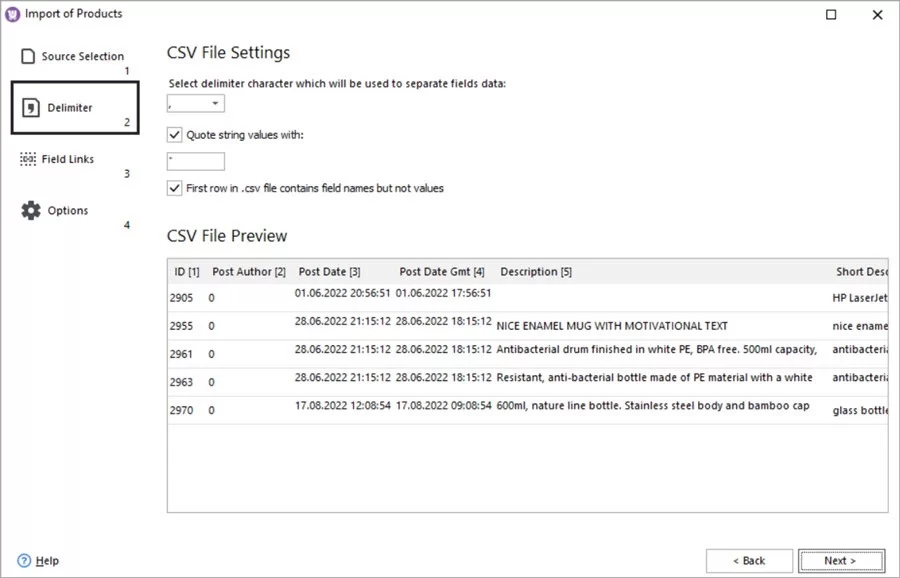Go to the Options step
Image resolution: width=900 pixels, height=578 pixels.
68,210
